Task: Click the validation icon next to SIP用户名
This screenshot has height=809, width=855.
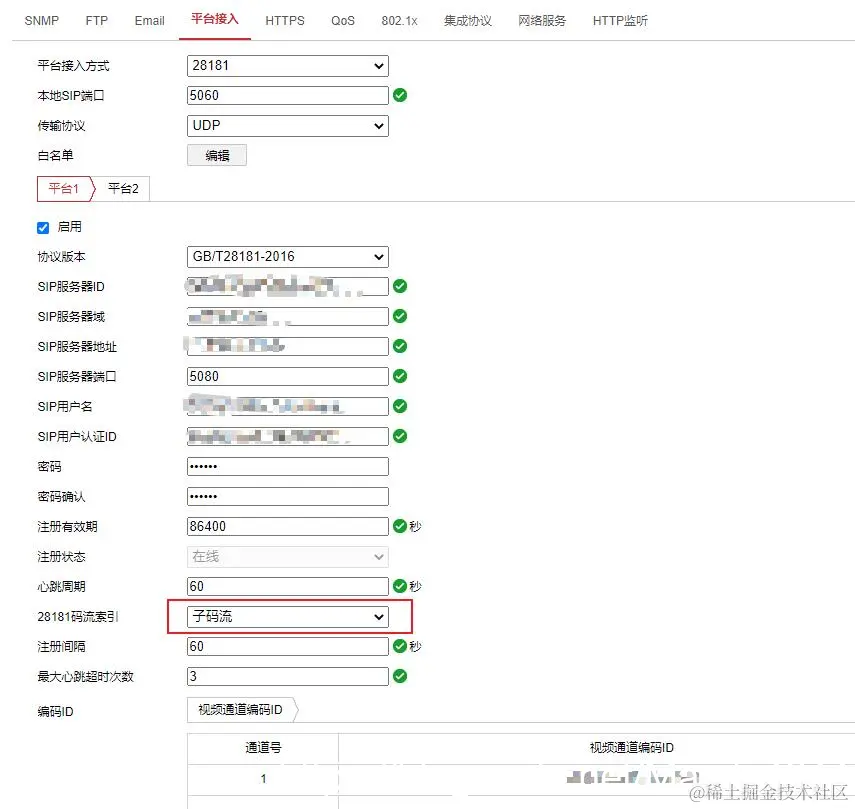Action: pos(400,406)
